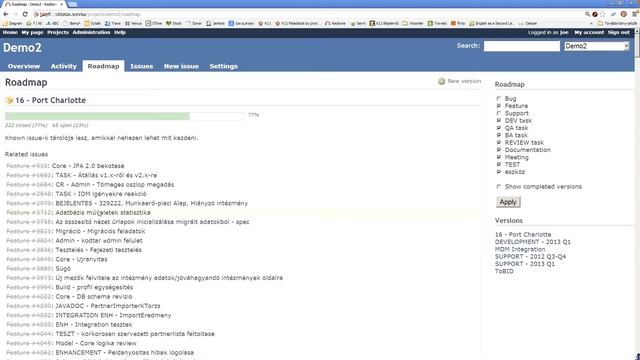Click the 222 closed issues link

[x=26, y=125]
